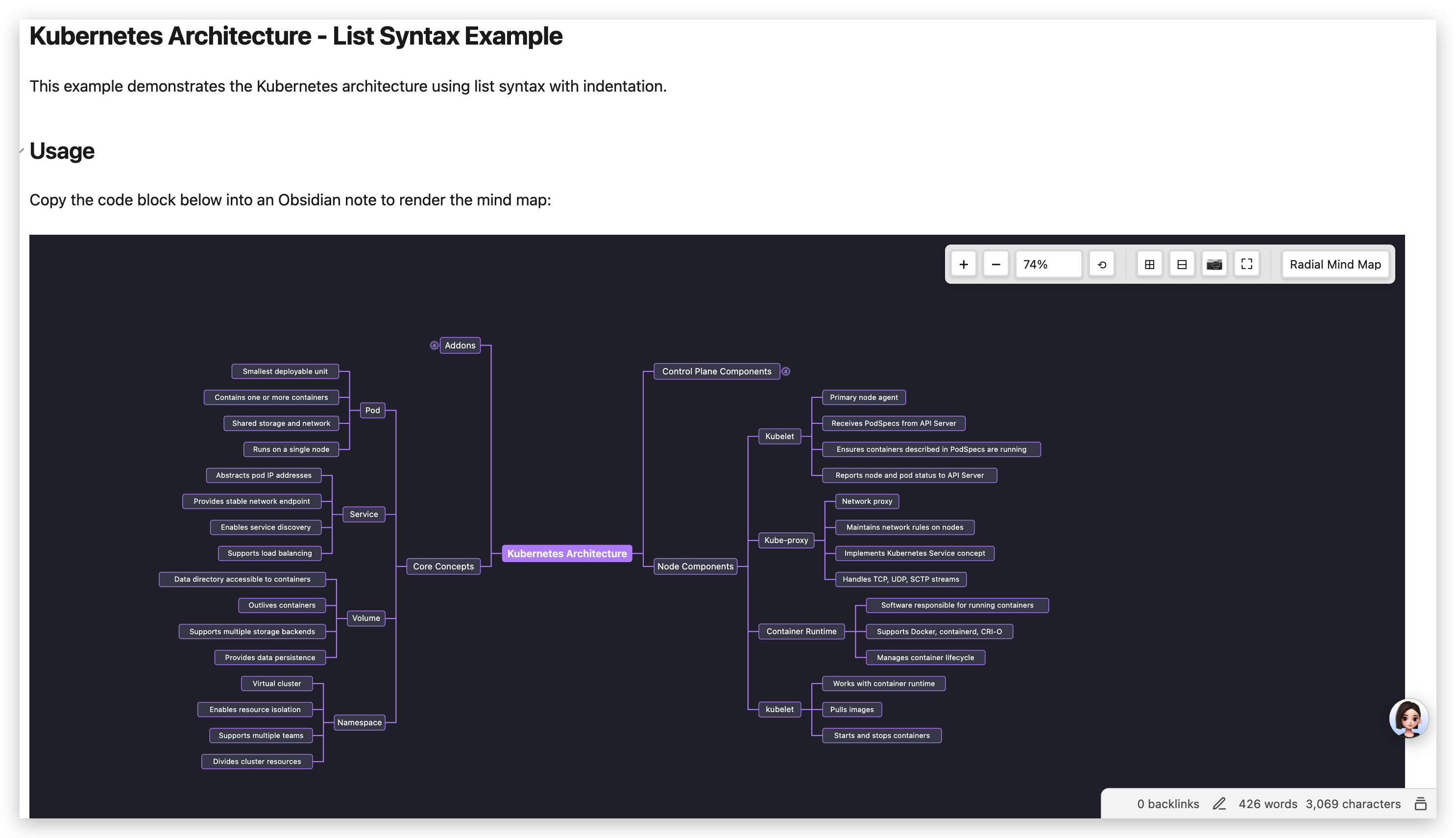Screen dimensions: 1456x838
Task: Select the grid layout icon
Action: click(x=1149, y=264)
